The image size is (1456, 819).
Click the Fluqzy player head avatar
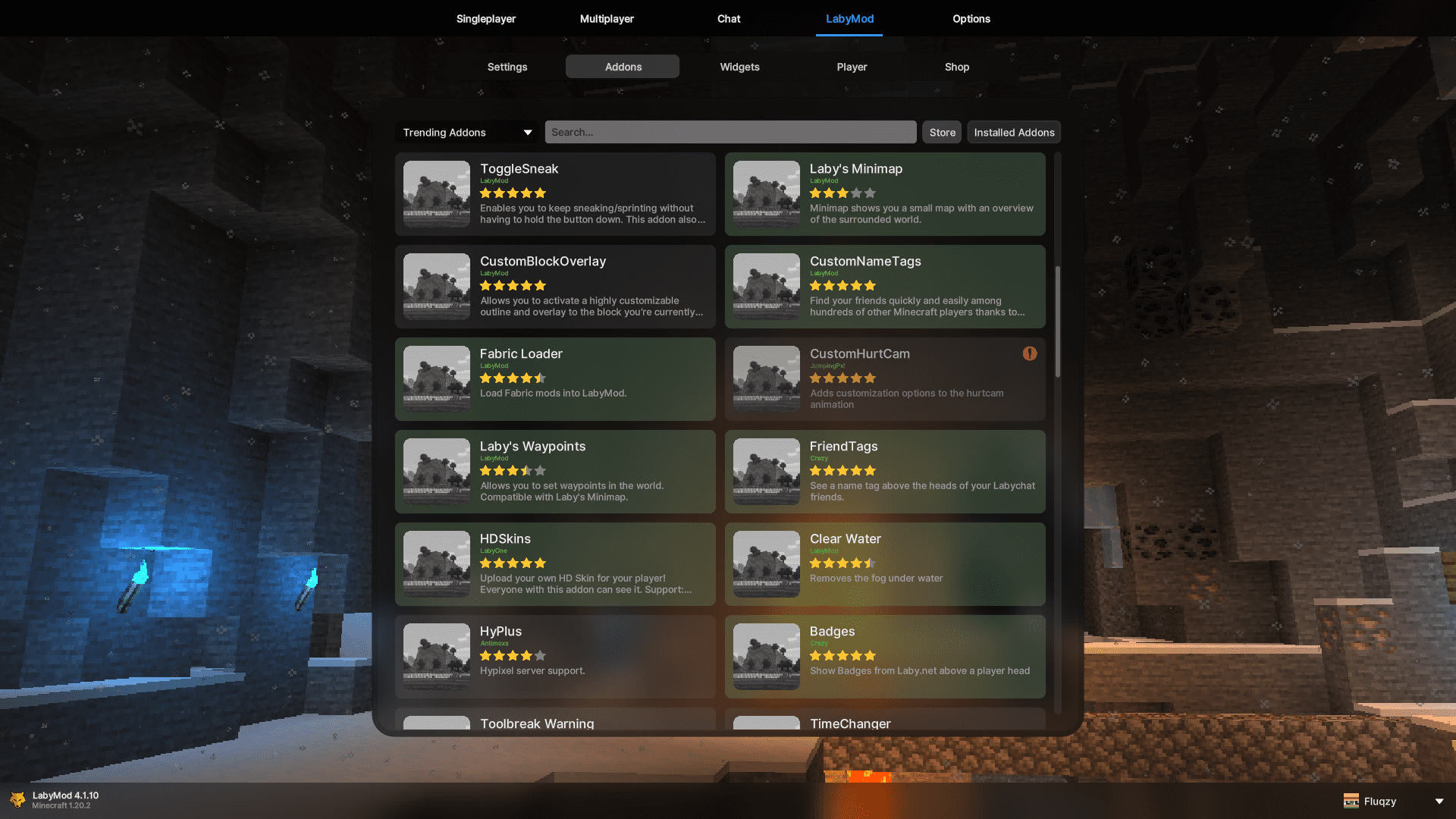pos(1351,801)
